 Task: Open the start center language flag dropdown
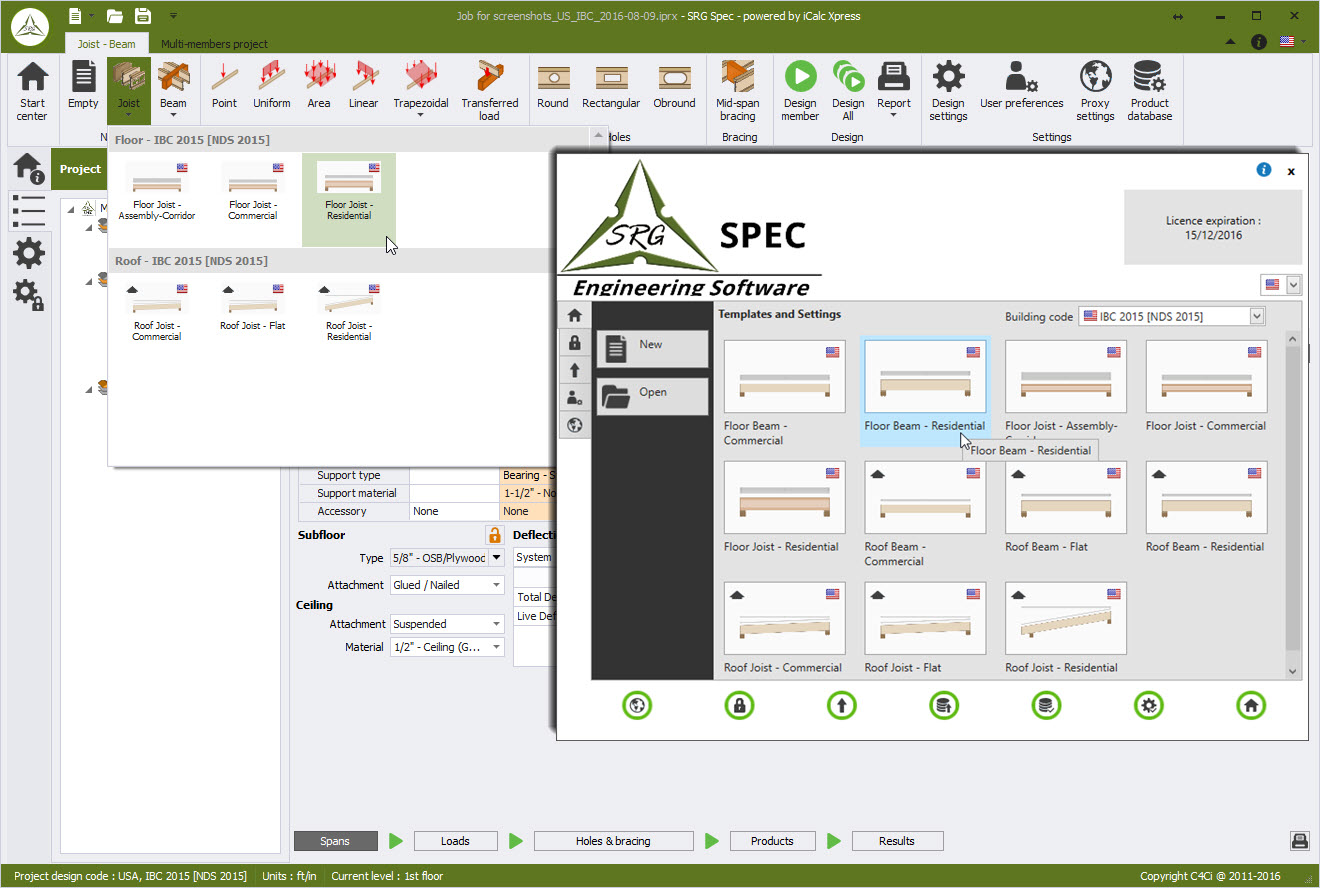(x=1281, y=285)
